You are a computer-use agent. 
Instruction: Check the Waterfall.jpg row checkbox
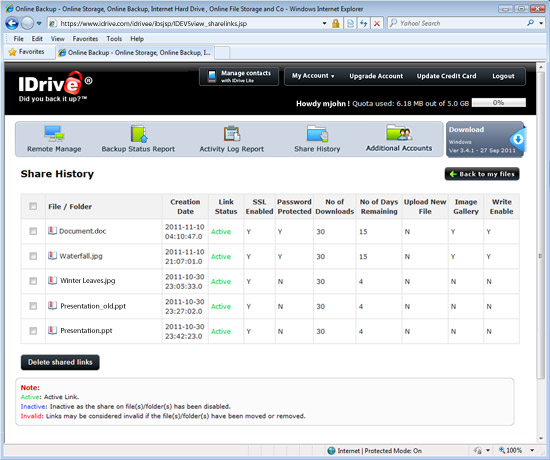pos(33,256)
